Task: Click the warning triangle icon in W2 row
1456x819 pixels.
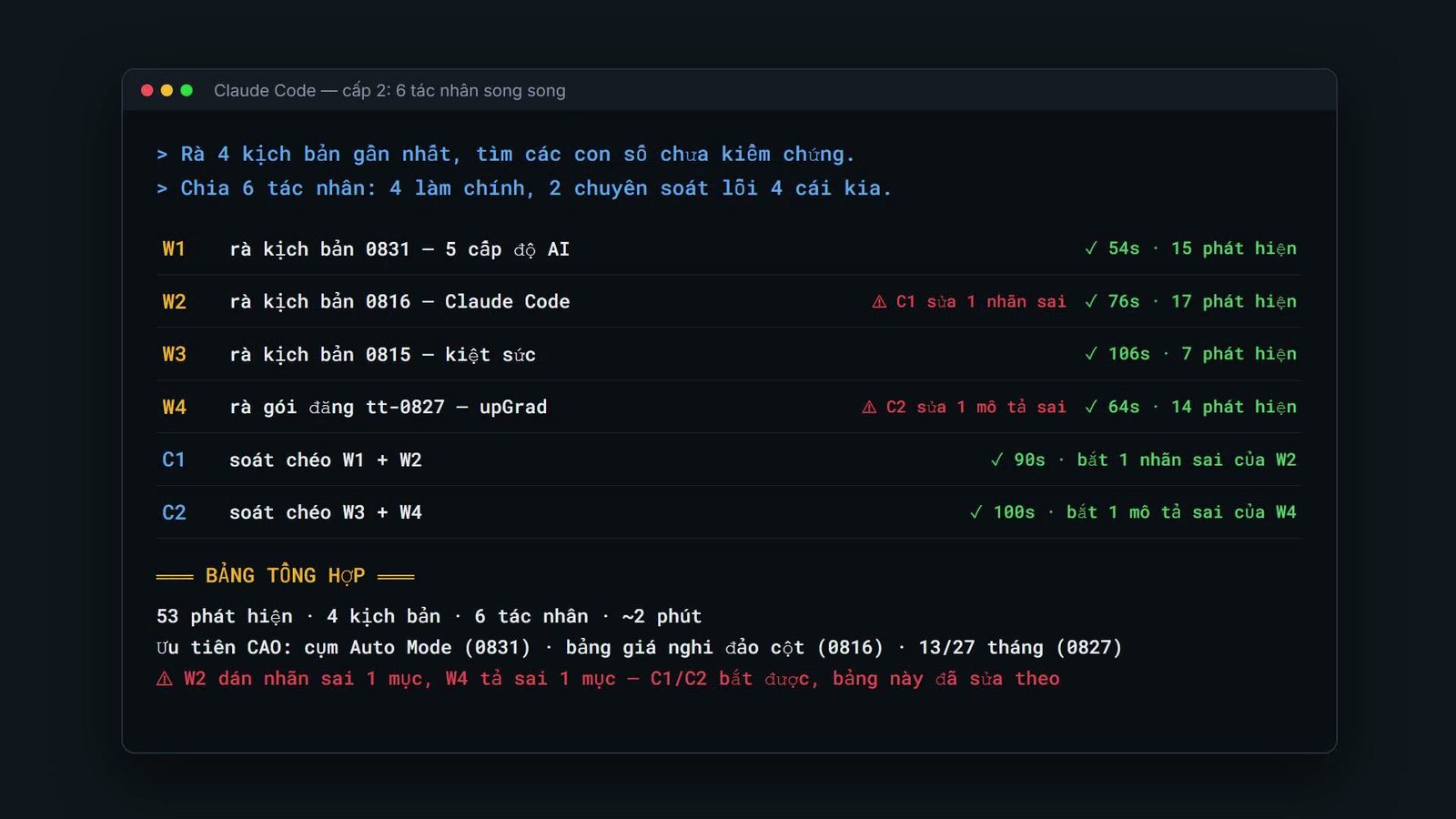Action: [x=879, y=301]
